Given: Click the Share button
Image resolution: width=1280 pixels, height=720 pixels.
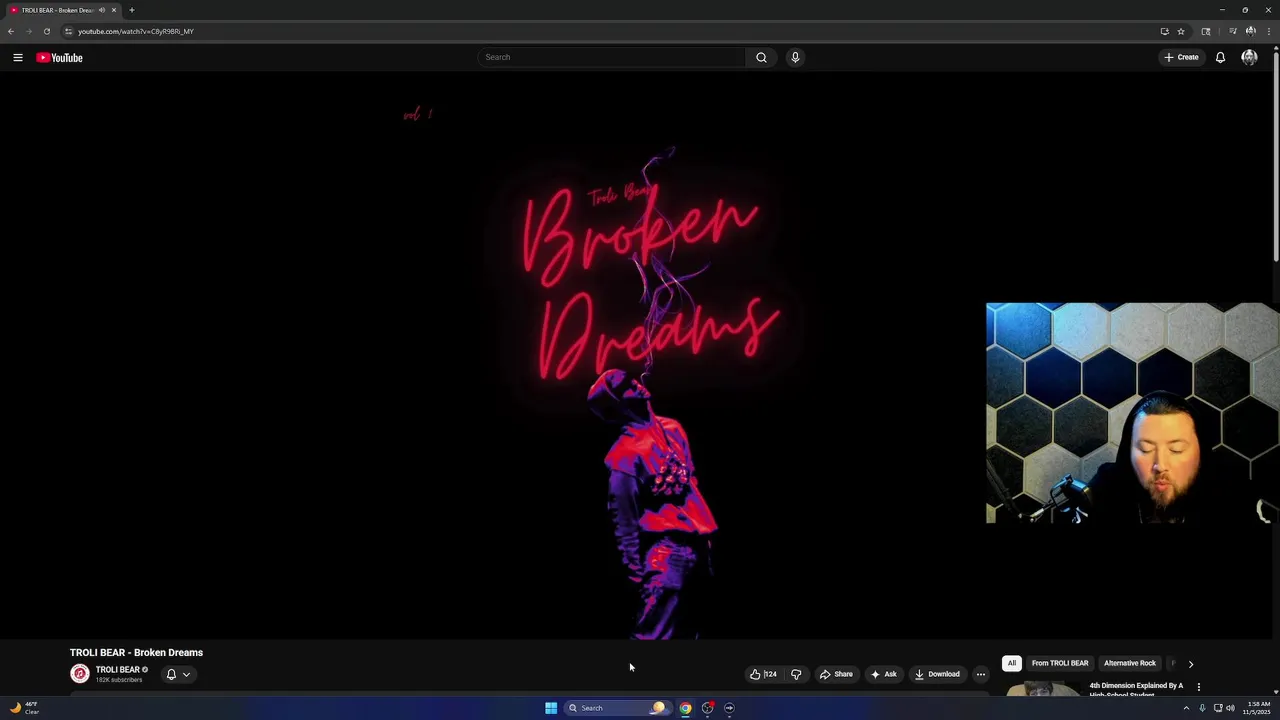Looking at the screenshot, I should click(836, 674).
